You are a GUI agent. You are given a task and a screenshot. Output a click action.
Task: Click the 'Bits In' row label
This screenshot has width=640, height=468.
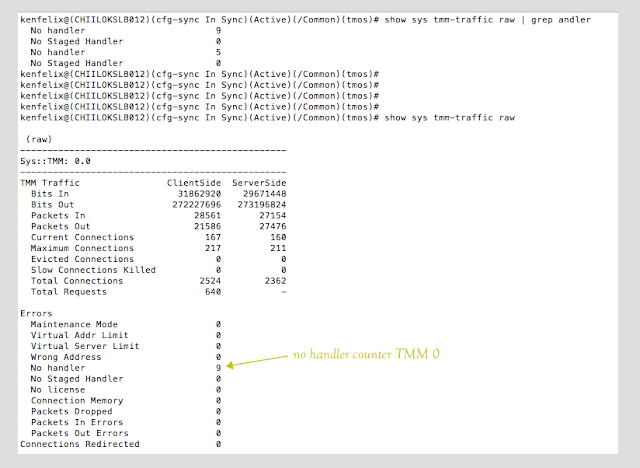50,194
